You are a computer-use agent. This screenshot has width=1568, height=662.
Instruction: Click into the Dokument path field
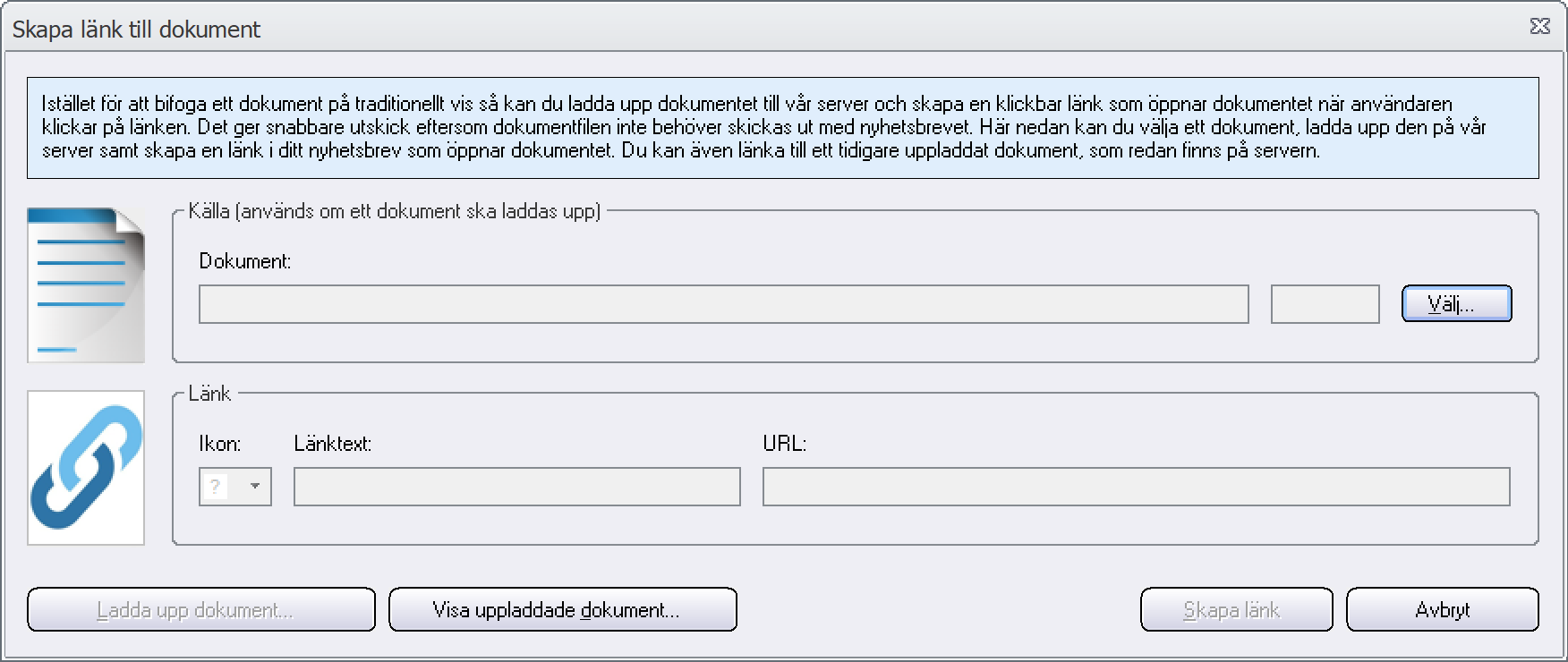coord(723,304)
